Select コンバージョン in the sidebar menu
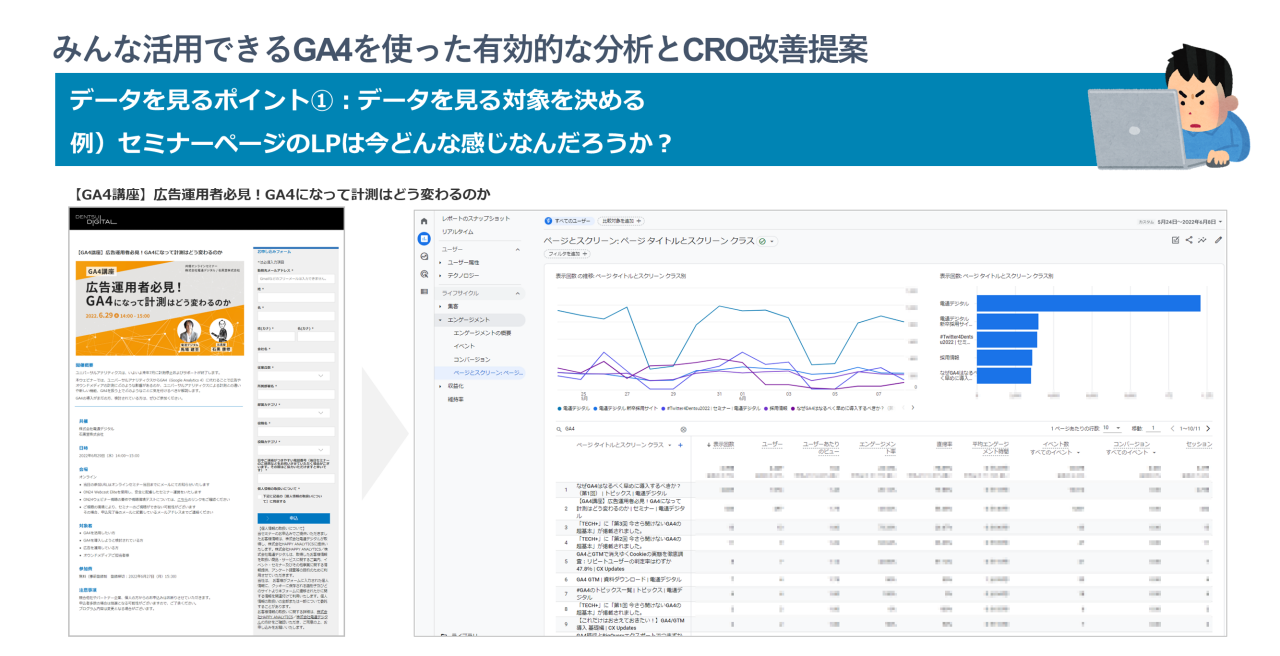1280x656 pixels. point(472,359)
